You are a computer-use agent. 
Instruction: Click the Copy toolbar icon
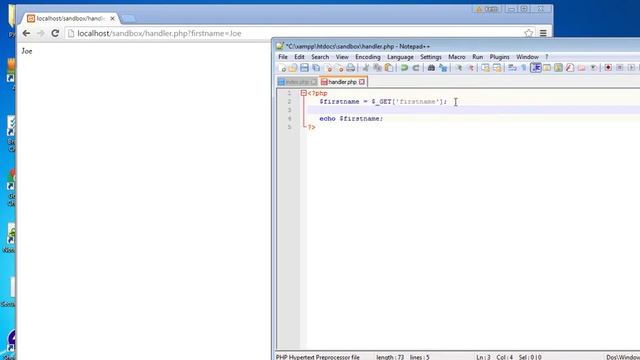pyautogui.click(x=377, y=68)
